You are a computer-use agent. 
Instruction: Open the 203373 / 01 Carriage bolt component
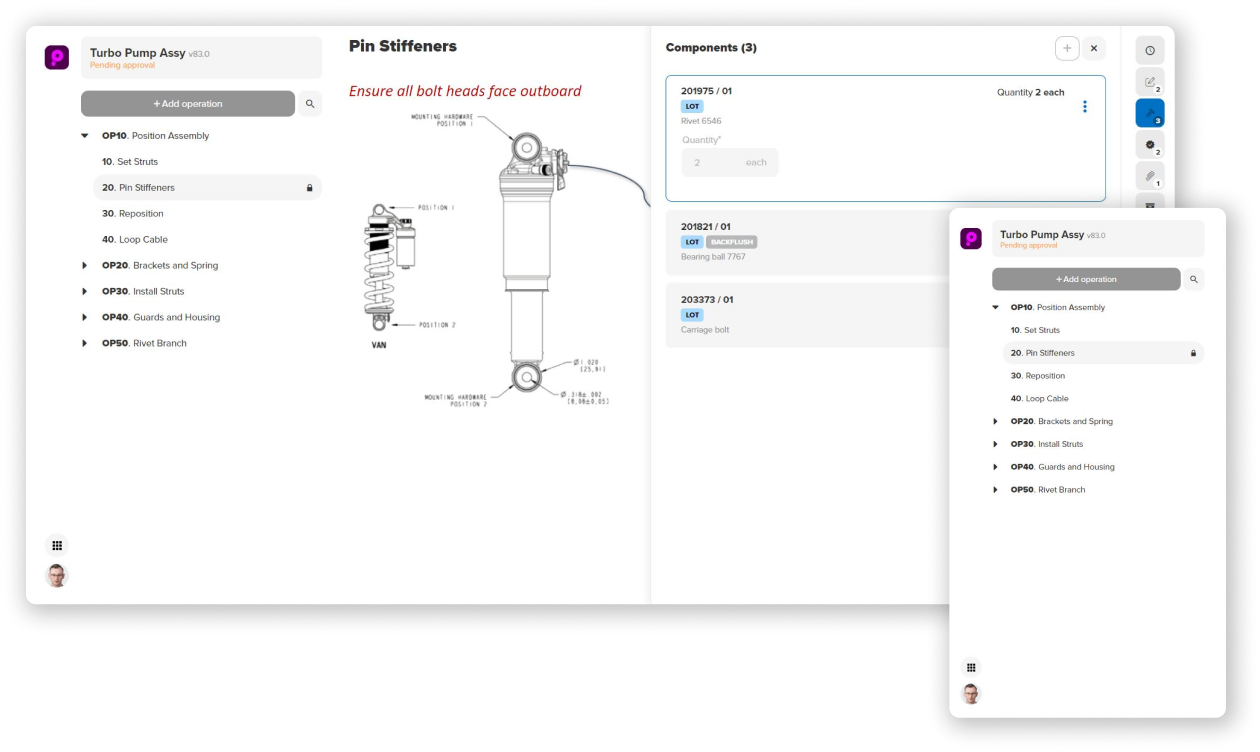[x=808, y=315]
